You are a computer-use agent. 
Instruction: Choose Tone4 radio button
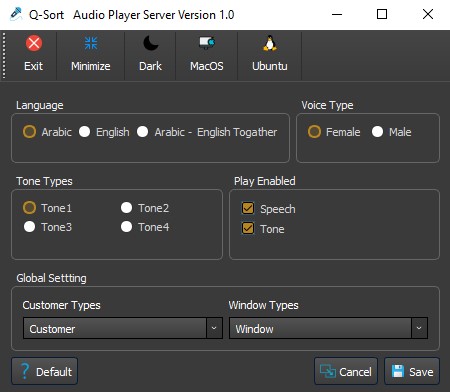tap(126, 227)
